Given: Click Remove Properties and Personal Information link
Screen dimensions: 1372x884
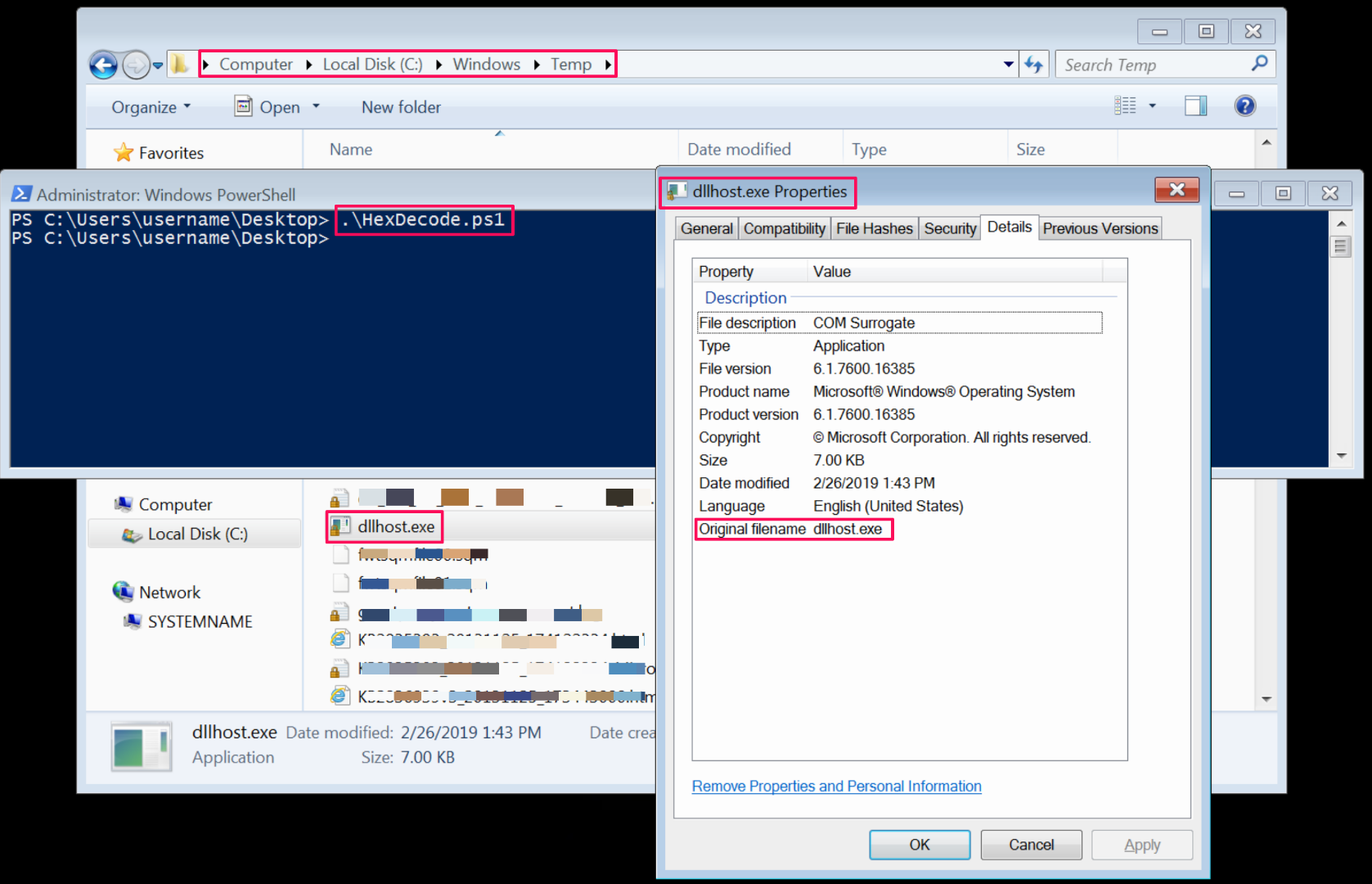Looking at the screenshot, I should (836, 786).
